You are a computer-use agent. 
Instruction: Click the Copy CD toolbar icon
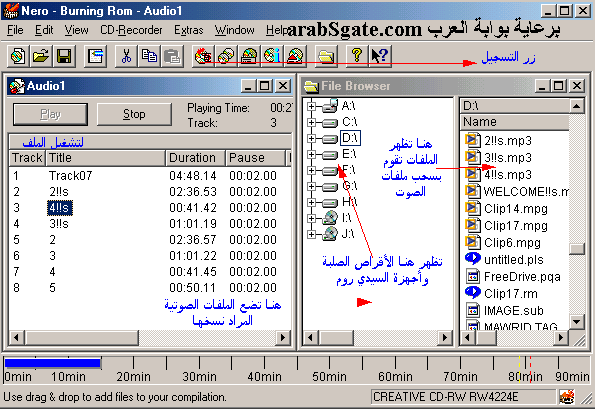tap(226, 57)
